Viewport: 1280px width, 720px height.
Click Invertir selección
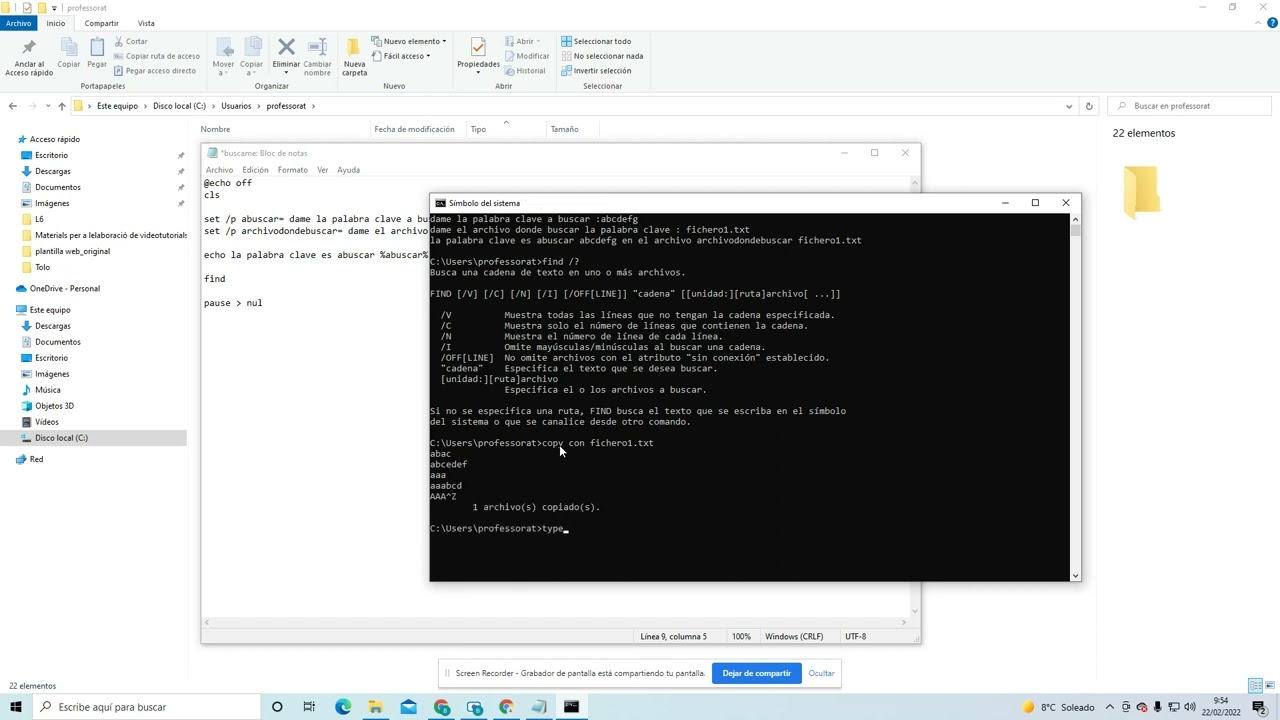[x=596, y=71]
